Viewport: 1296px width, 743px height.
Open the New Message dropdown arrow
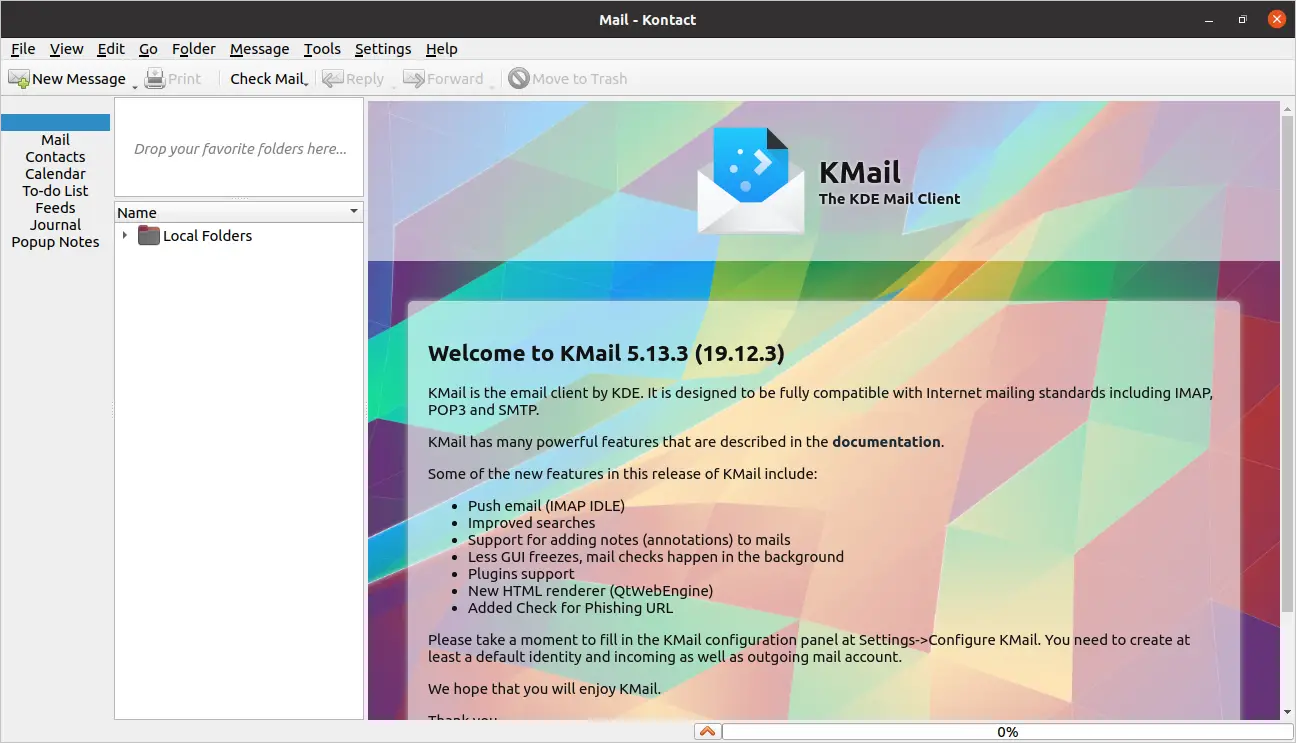click(134, 85)
